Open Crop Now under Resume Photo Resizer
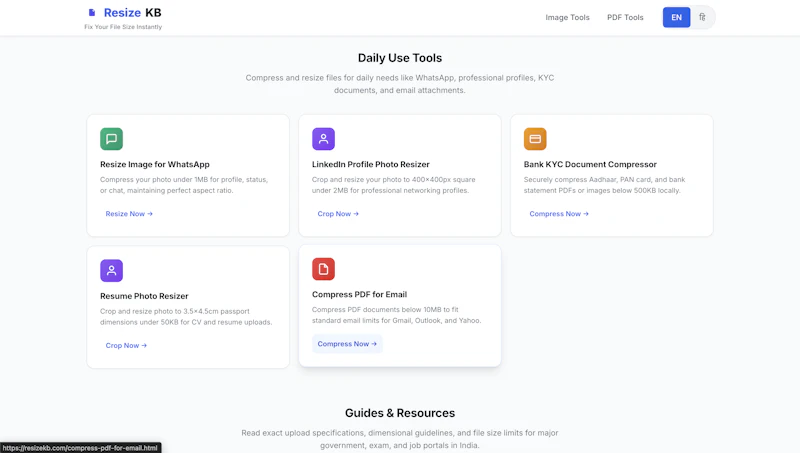 coord(126,345)
